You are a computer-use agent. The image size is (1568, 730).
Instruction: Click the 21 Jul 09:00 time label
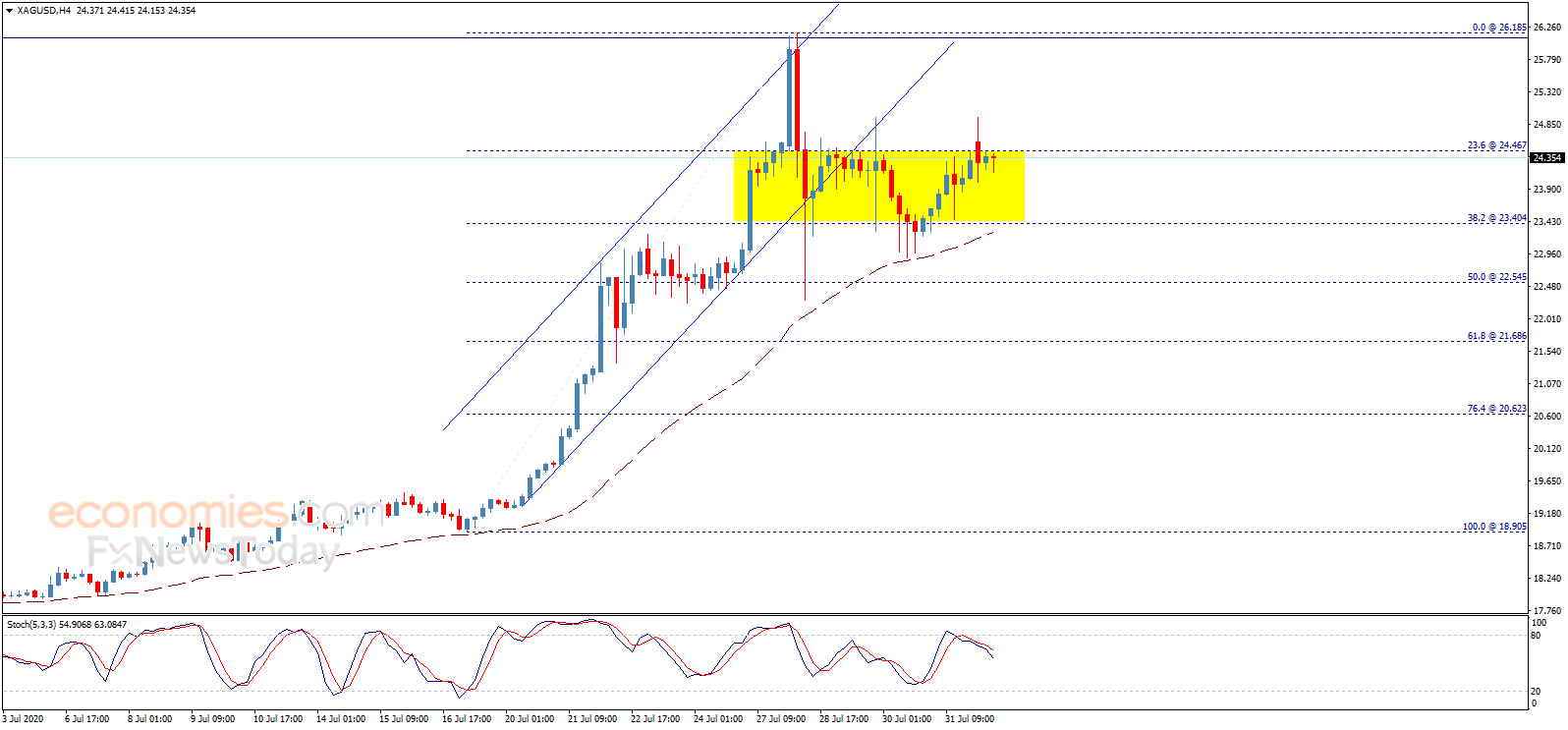tap(591, 719)
